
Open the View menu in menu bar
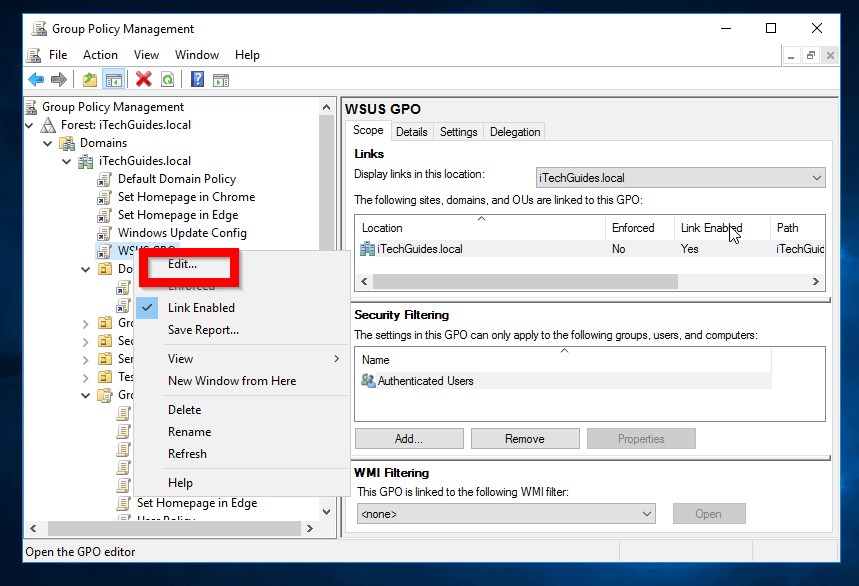pos(146,55)
